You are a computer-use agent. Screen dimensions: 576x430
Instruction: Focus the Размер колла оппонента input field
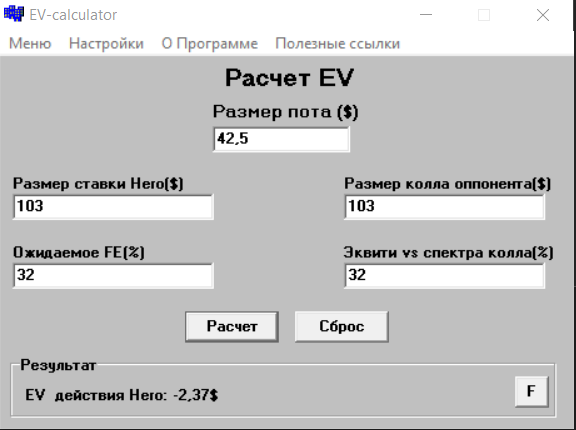[444, 207]
